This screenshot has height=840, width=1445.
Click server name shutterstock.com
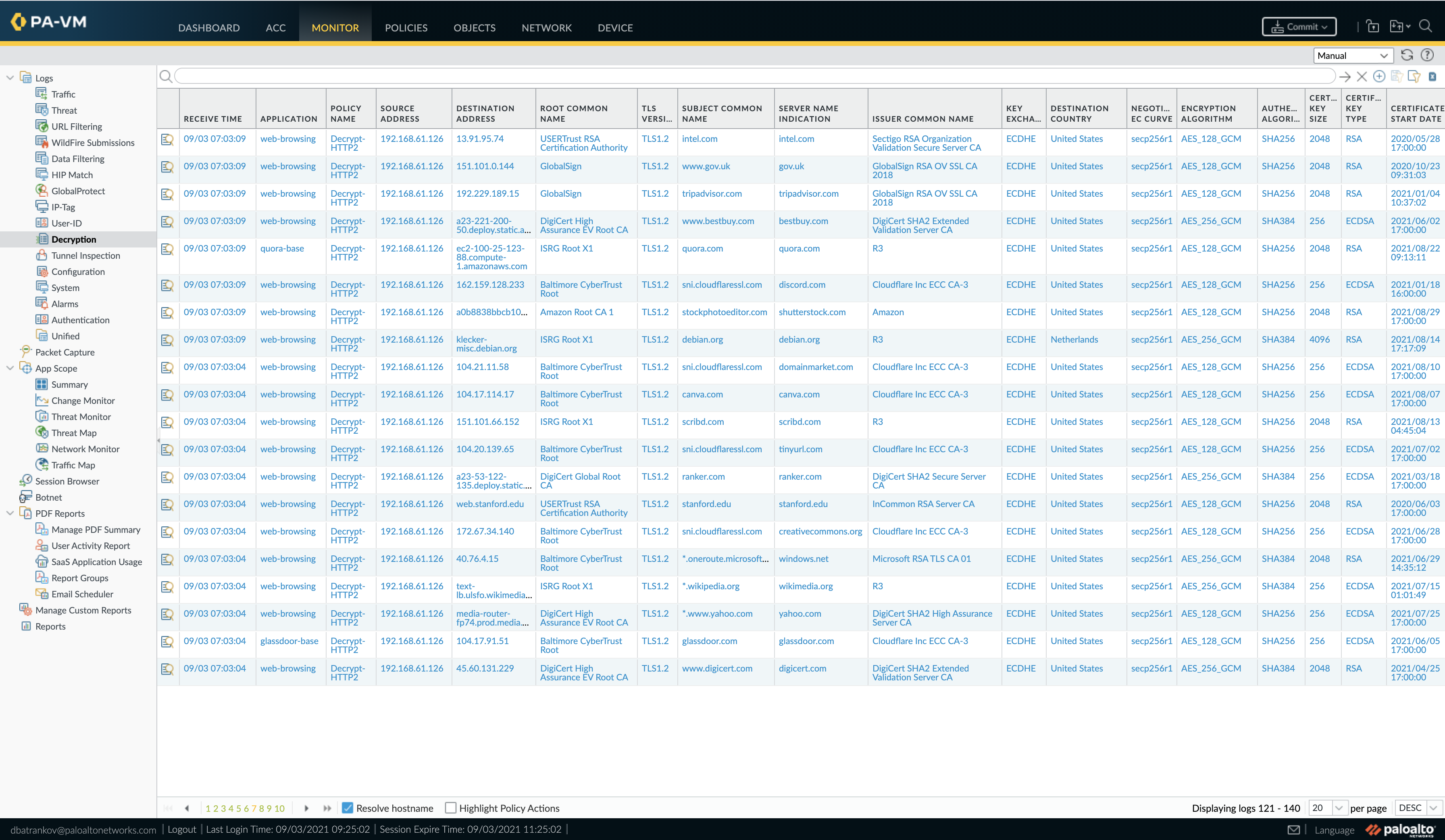click(x=812, y=312)
